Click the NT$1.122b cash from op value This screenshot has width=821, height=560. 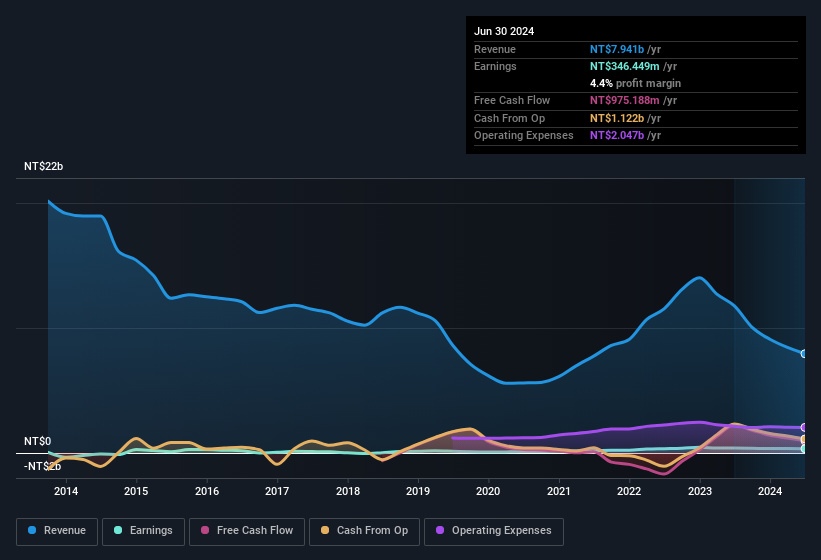pyautogui.click(x=617, y=118)
